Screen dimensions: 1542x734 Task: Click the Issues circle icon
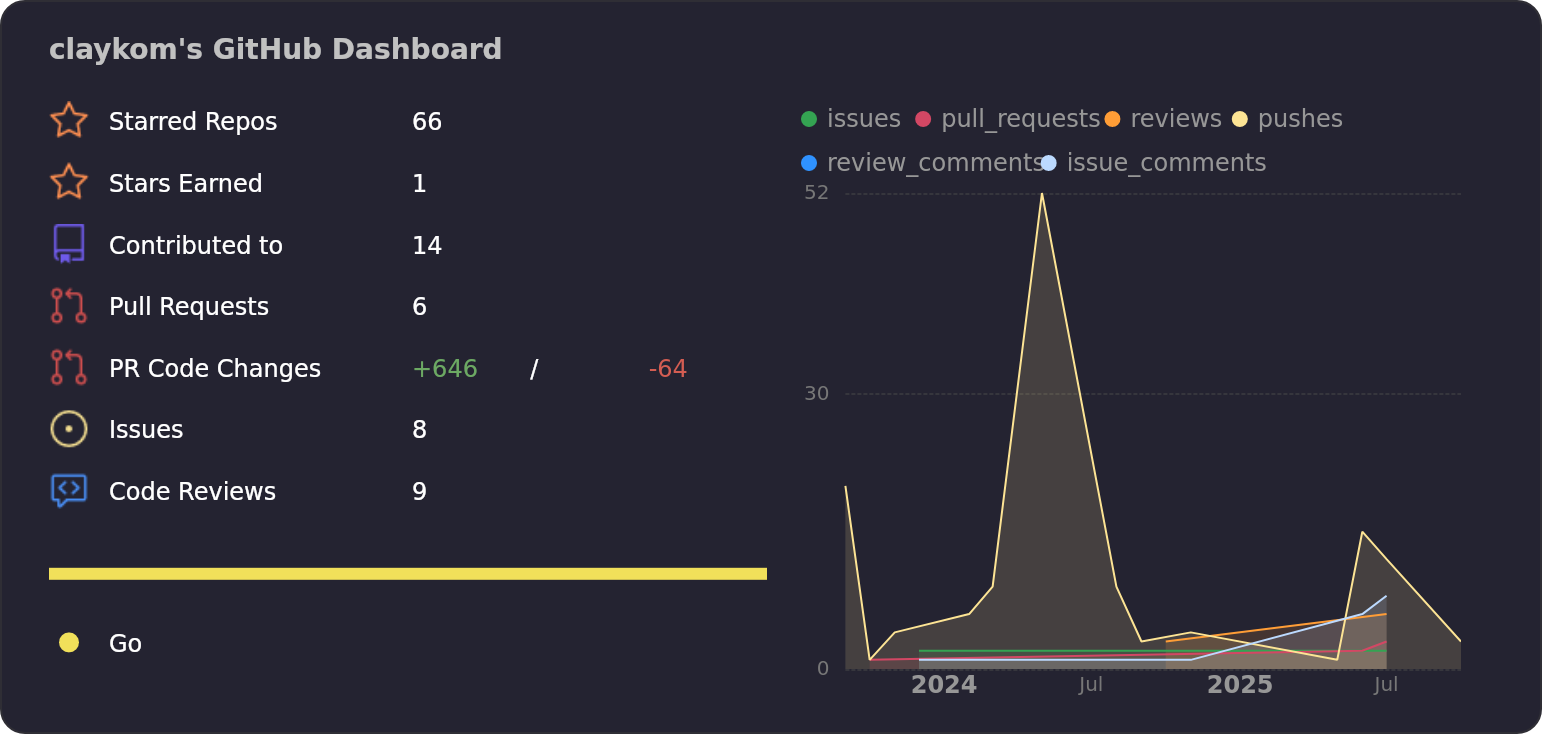click(x=69, y=429)
